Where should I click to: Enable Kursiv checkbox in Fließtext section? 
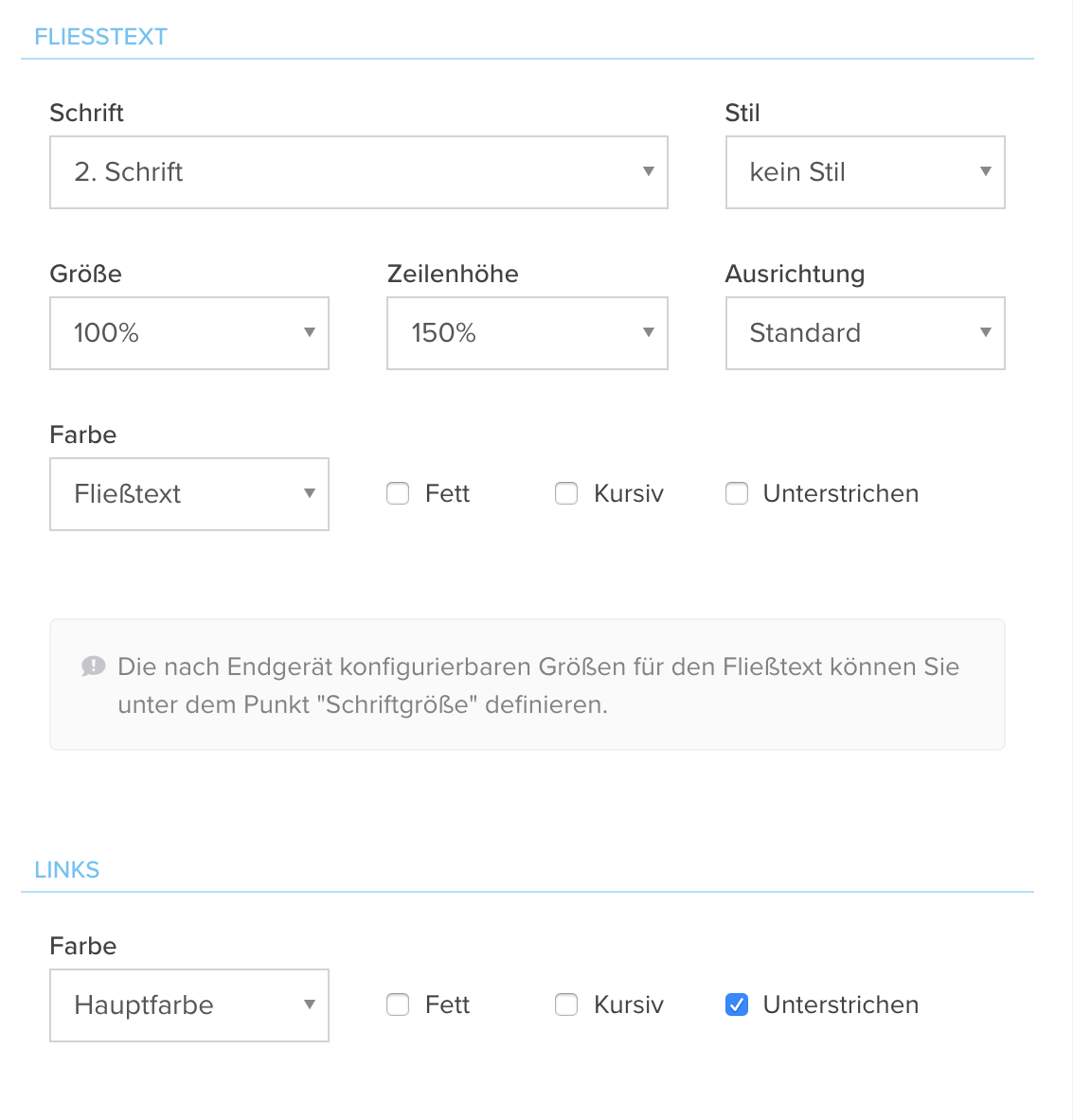(566, 493)
